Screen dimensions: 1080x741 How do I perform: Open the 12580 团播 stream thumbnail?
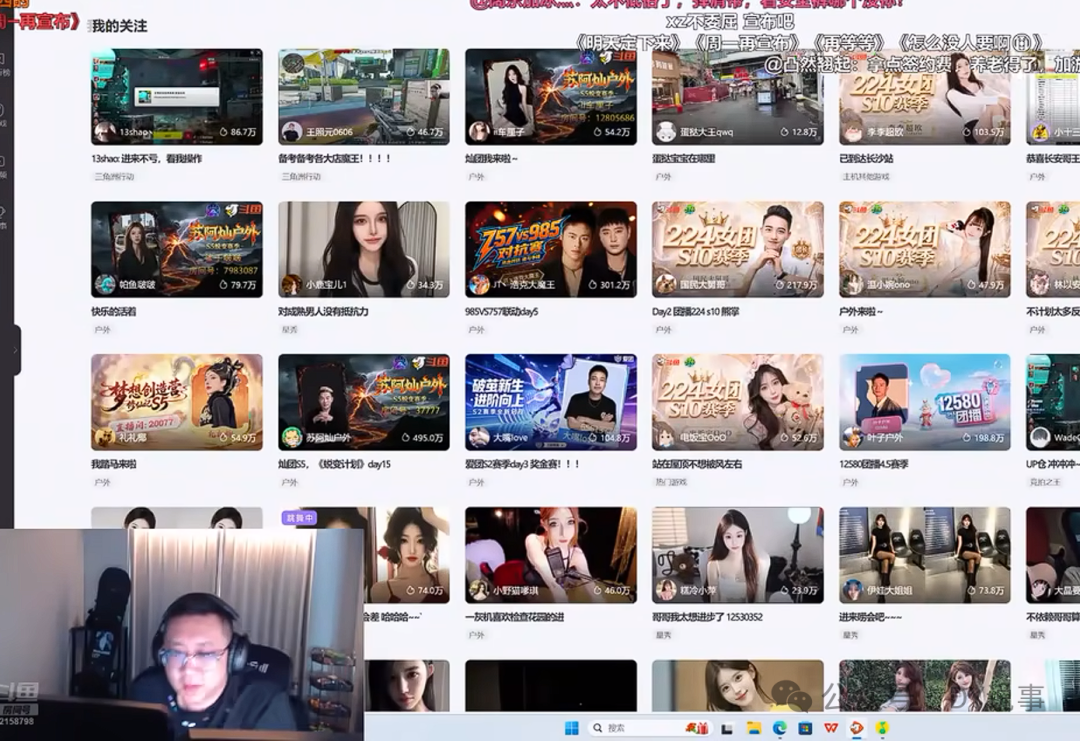(925, 402)
